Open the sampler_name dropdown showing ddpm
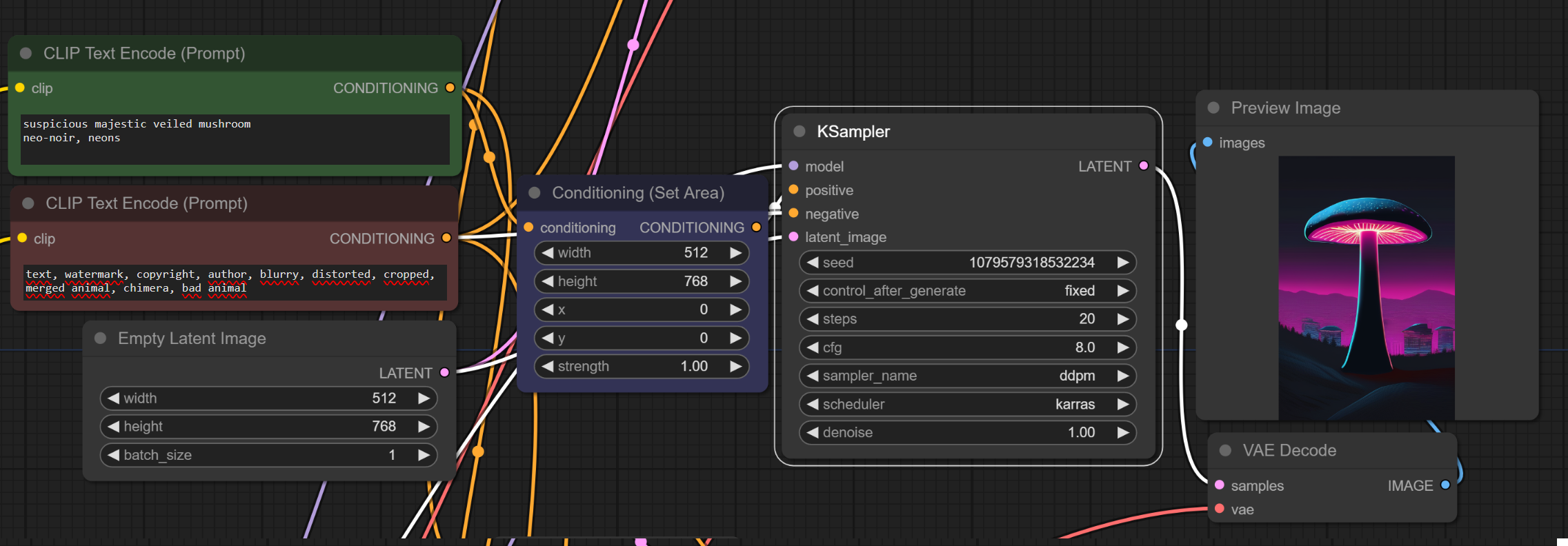 coord(967,376)
